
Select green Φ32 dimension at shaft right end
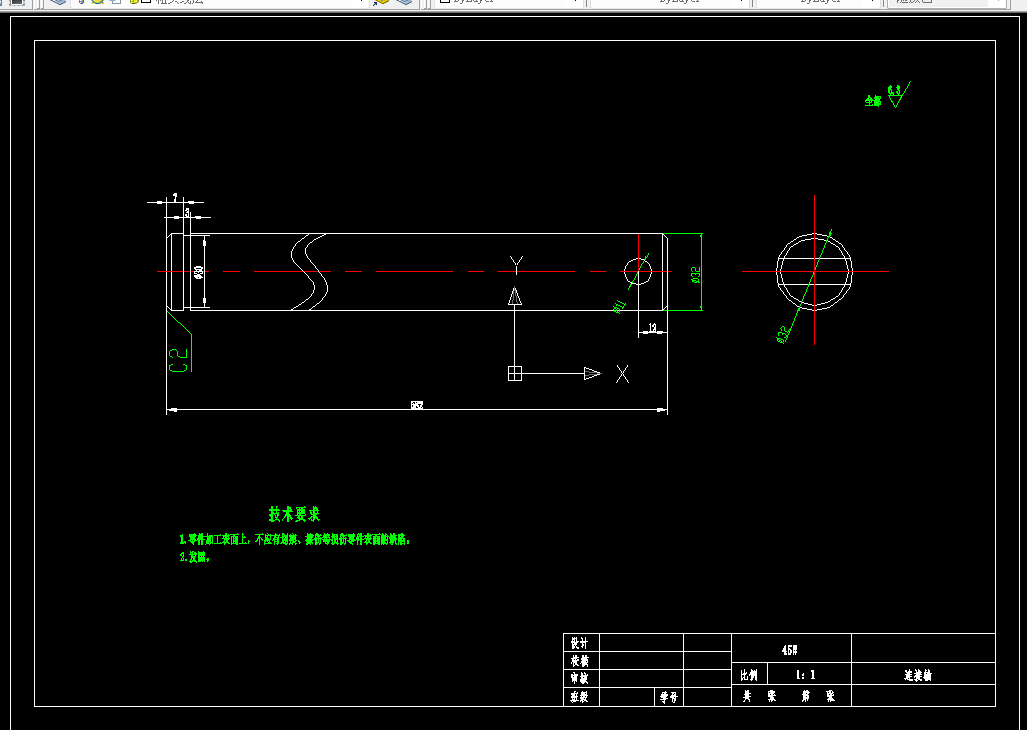click(696, 274)
